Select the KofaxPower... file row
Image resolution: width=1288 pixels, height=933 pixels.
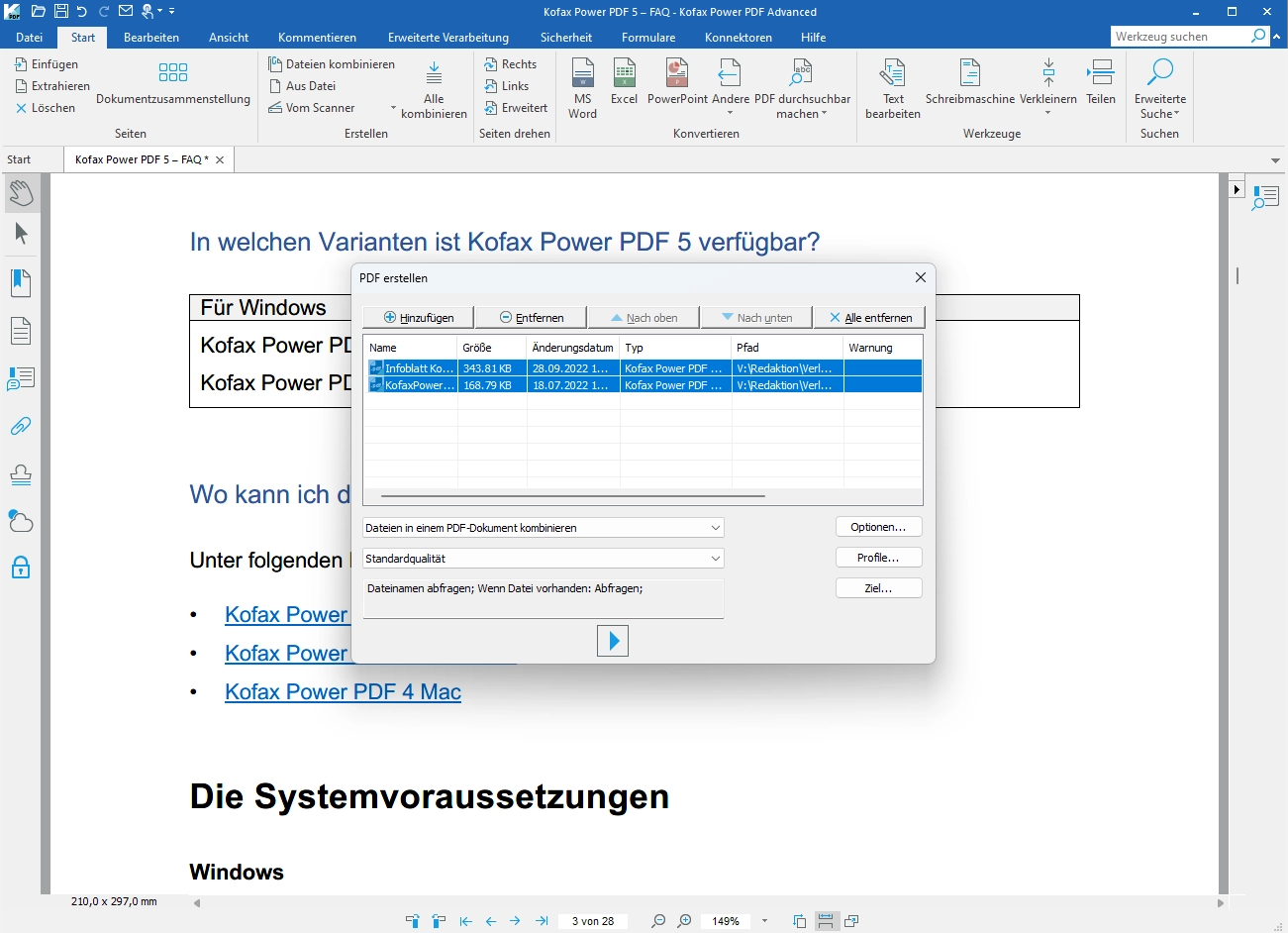pyautogui.click(x=644, y=385)
